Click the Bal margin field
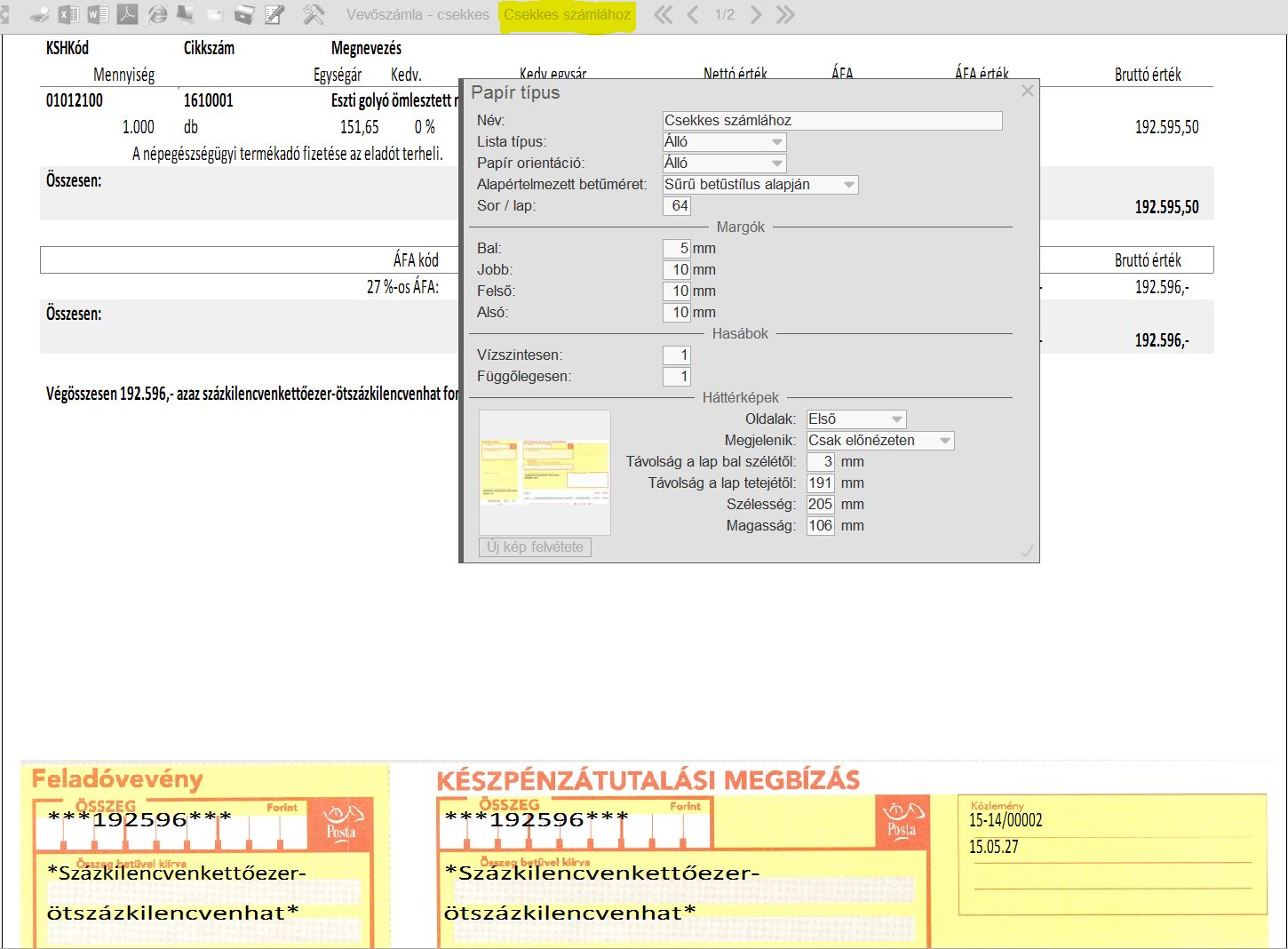The height and width of the screenshot is (949, 1288). click(677, 248)
